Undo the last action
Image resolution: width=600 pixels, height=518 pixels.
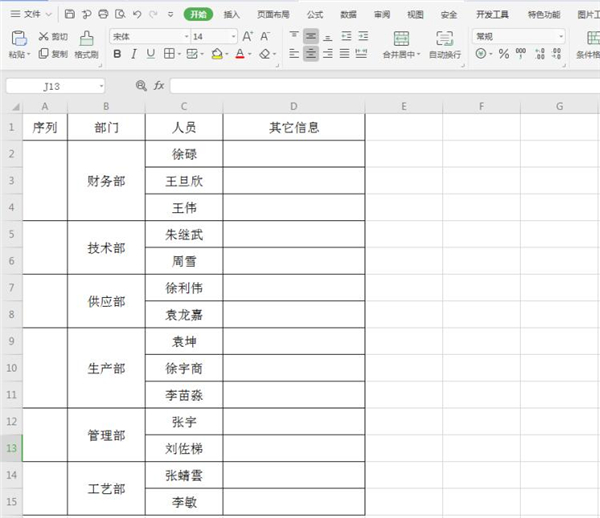(138, 15)
